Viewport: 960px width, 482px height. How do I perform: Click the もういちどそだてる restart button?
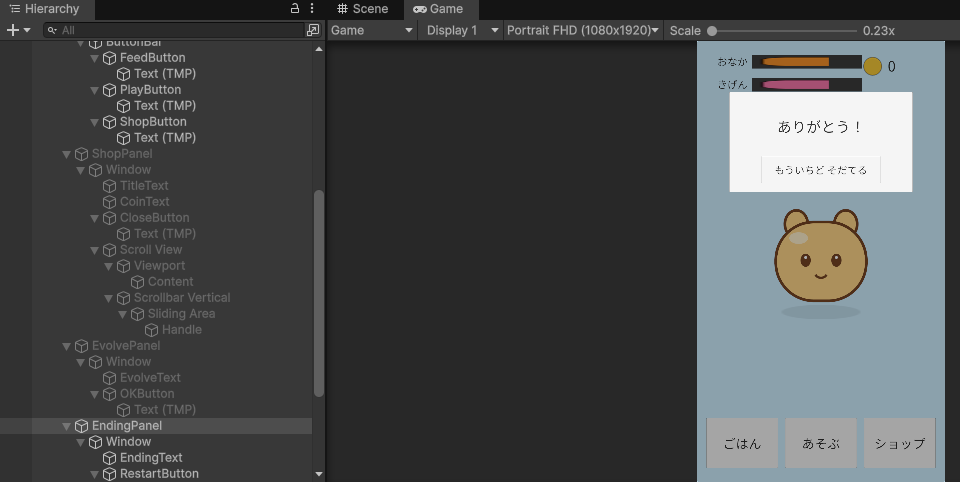coord(820,170)
